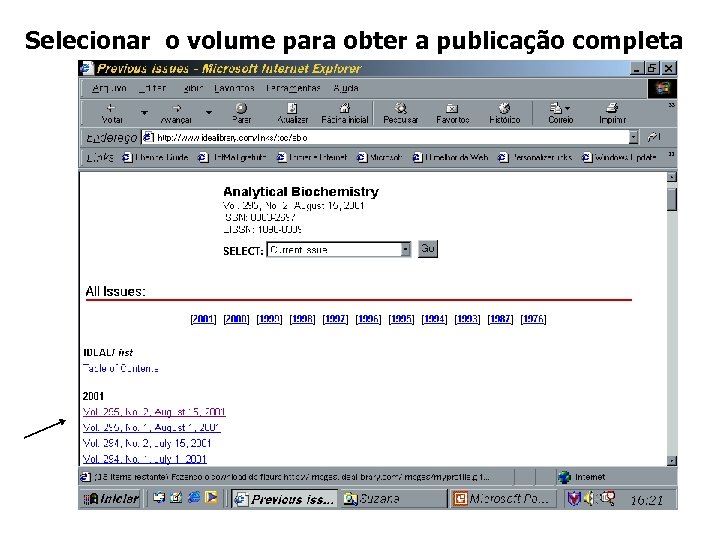Open the Favoritos toolbar button
The width and height of the screenshot is (720, 540).
pyautogui.click(x=452, y=113)
